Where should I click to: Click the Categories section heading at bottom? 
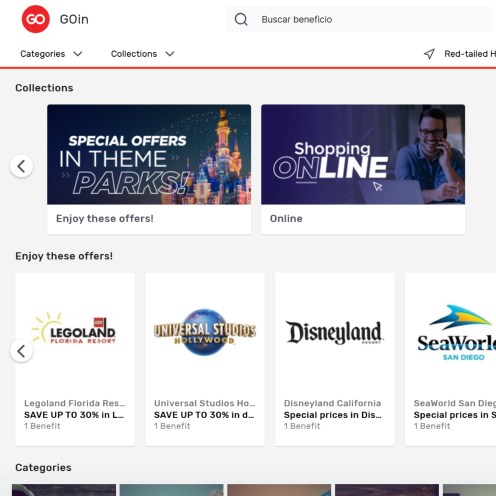43,467
